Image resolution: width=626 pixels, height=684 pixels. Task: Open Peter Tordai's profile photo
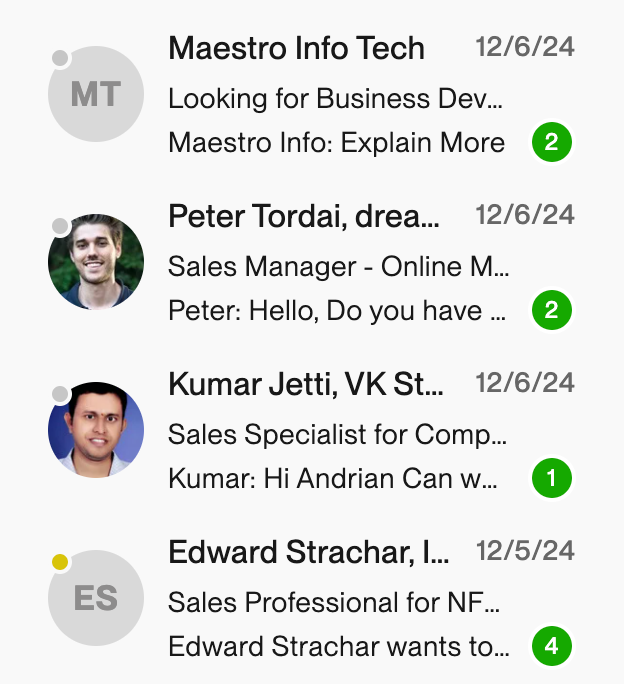[x=96, y=262]
